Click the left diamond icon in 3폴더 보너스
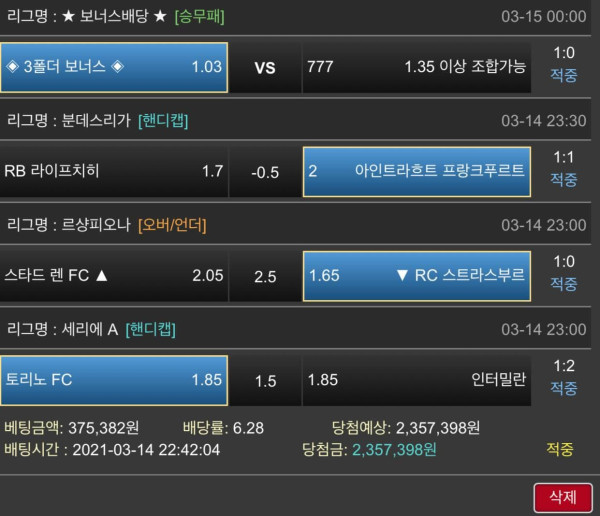This screenshot has height=516, width=600. click(13, 67)
